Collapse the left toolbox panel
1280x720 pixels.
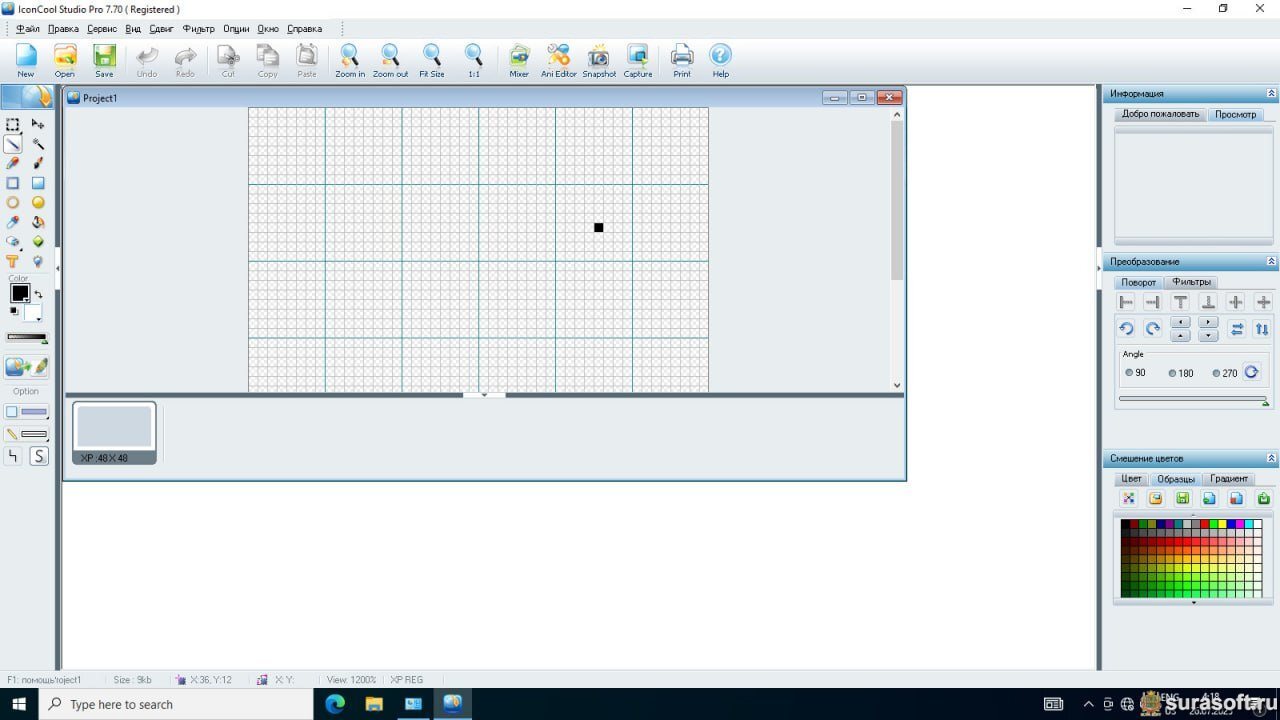[58, 268]
